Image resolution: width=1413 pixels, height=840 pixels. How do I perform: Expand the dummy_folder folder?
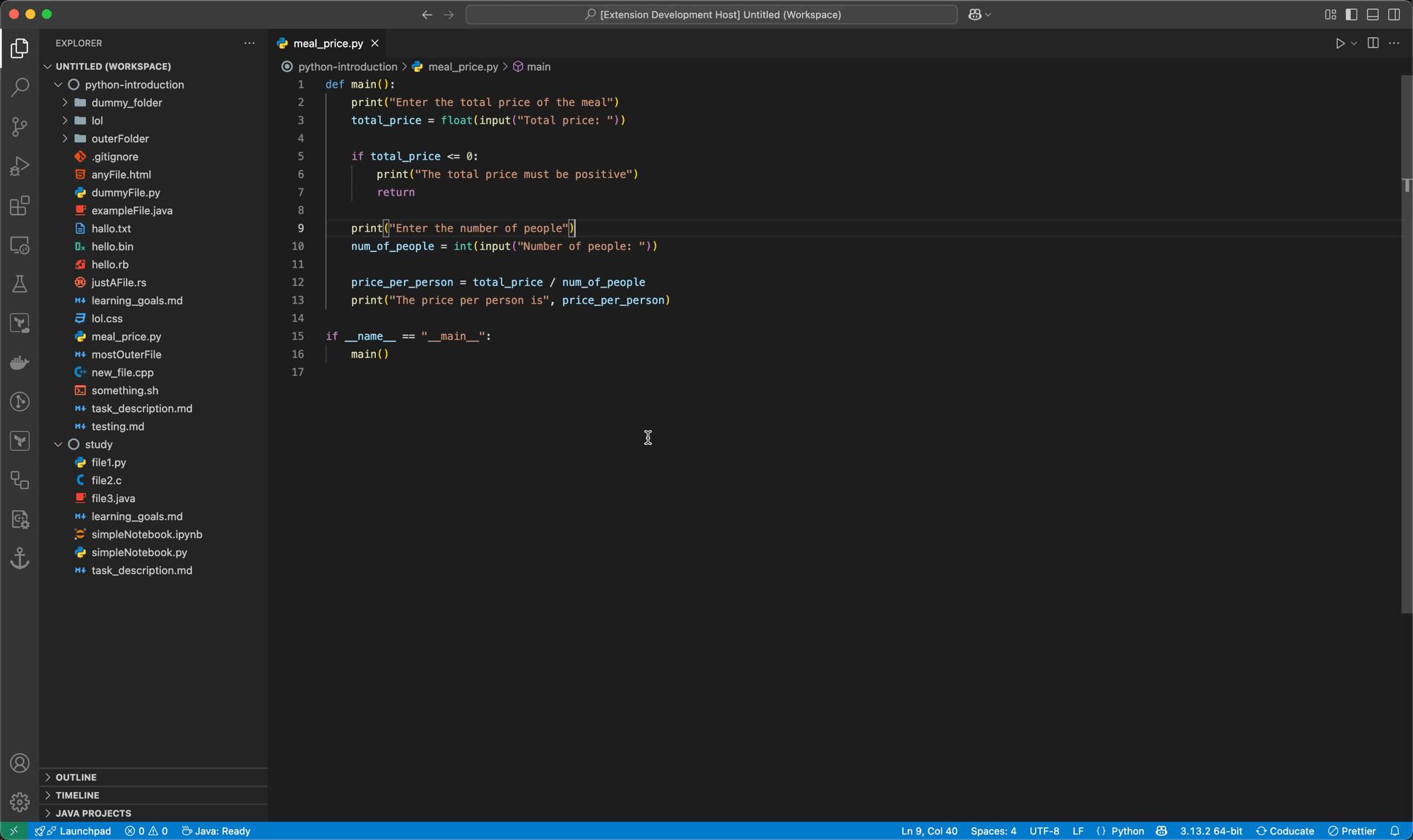click(x=126, y=103)
